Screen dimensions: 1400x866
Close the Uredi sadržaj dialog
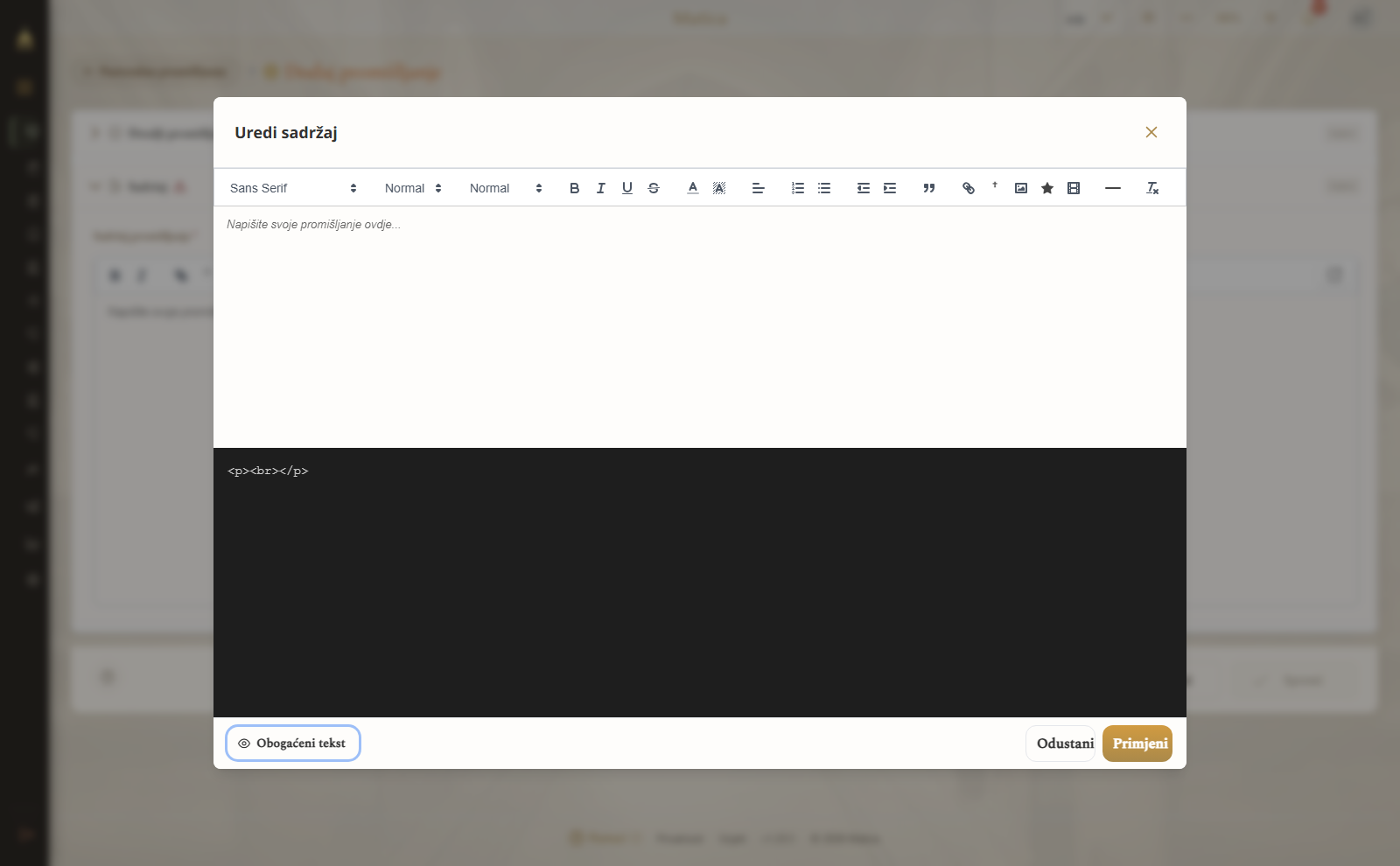click(x=1151, y=132)
